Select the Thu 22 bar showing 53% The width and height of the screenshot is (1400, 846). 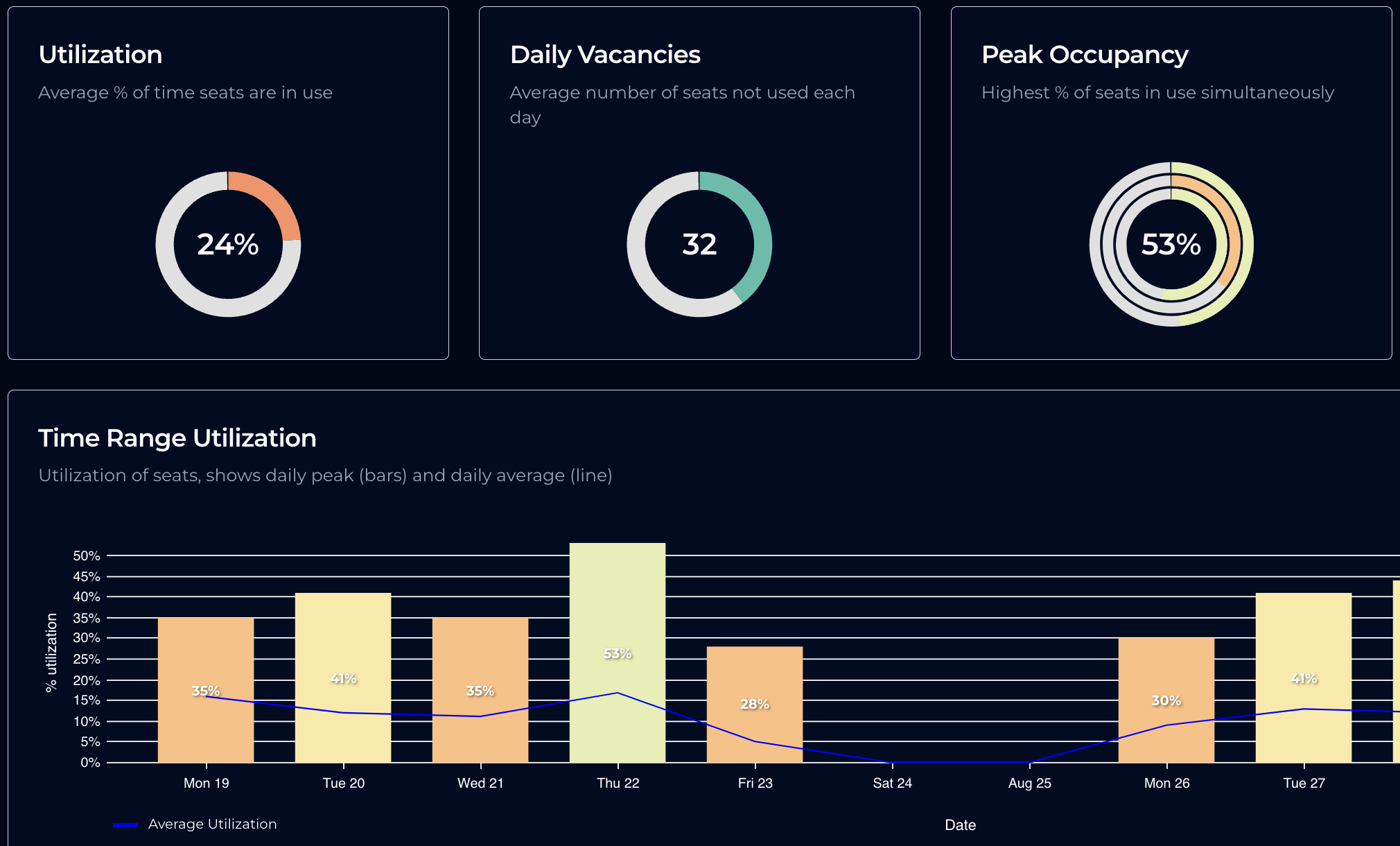[618, 653]
